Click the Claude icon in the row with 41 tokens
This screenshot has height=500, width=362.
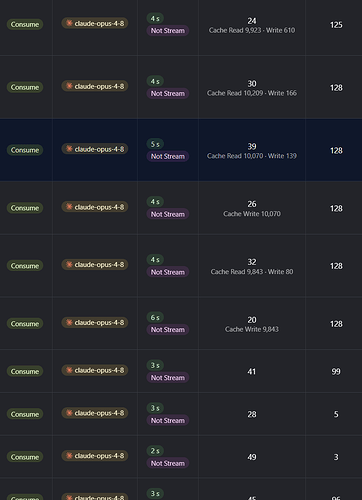pos(69,370)
